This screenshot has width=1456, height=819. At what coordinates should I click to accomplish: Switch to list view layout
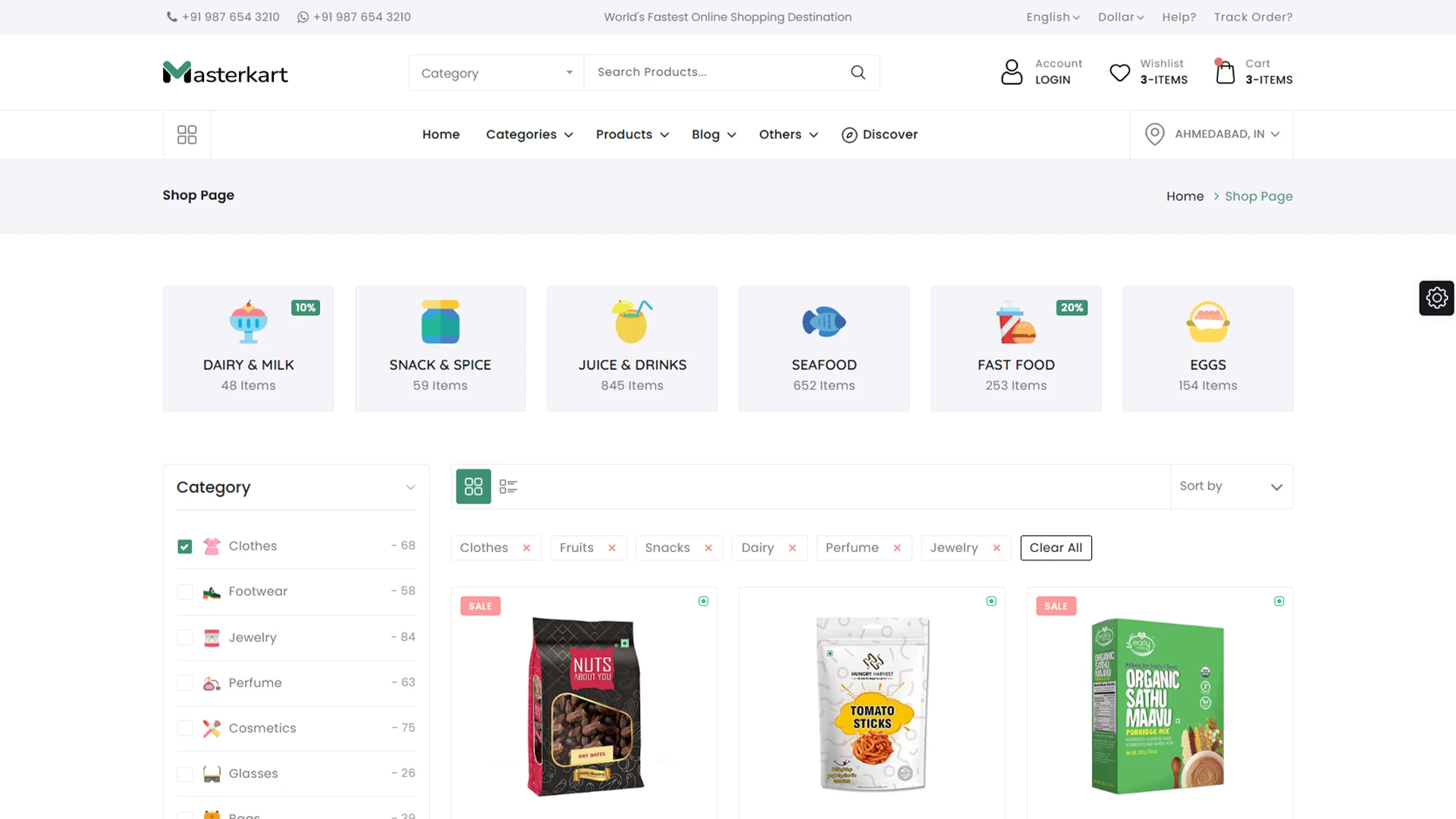tap(508, 486)
